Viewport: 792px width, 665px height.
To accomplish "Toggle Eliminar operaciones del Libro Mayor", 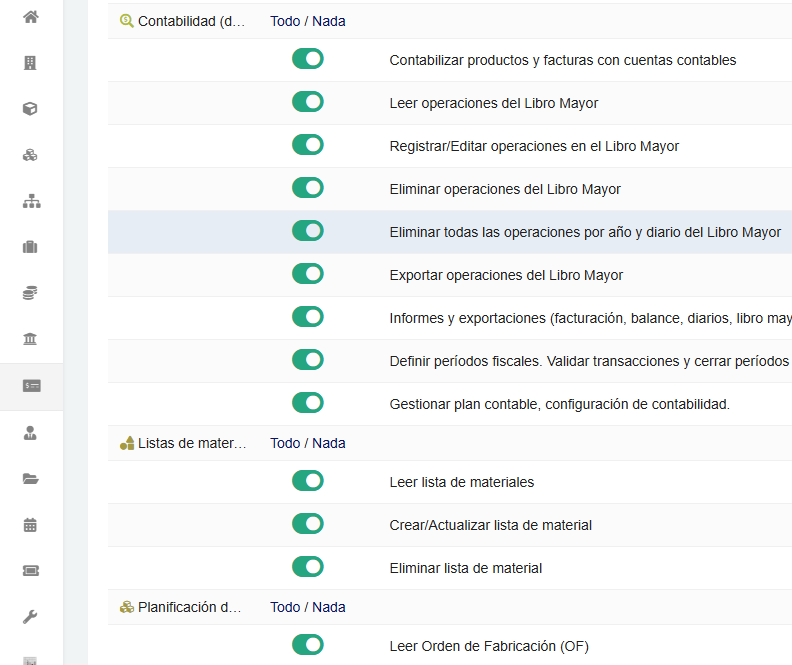I will [308, 187].
